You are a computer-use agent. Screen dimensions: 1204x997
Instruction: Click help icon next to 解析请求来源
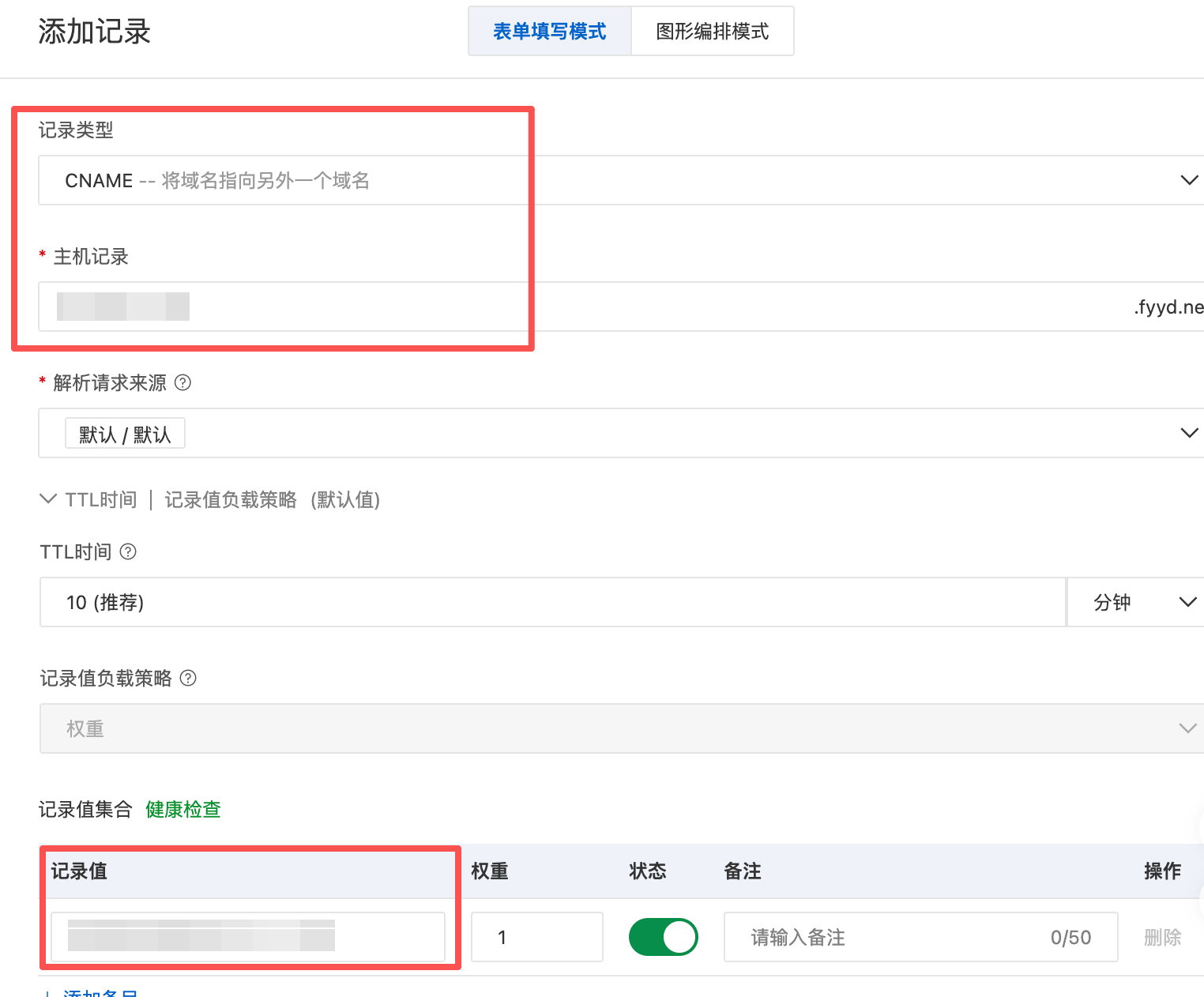[182, 383]
